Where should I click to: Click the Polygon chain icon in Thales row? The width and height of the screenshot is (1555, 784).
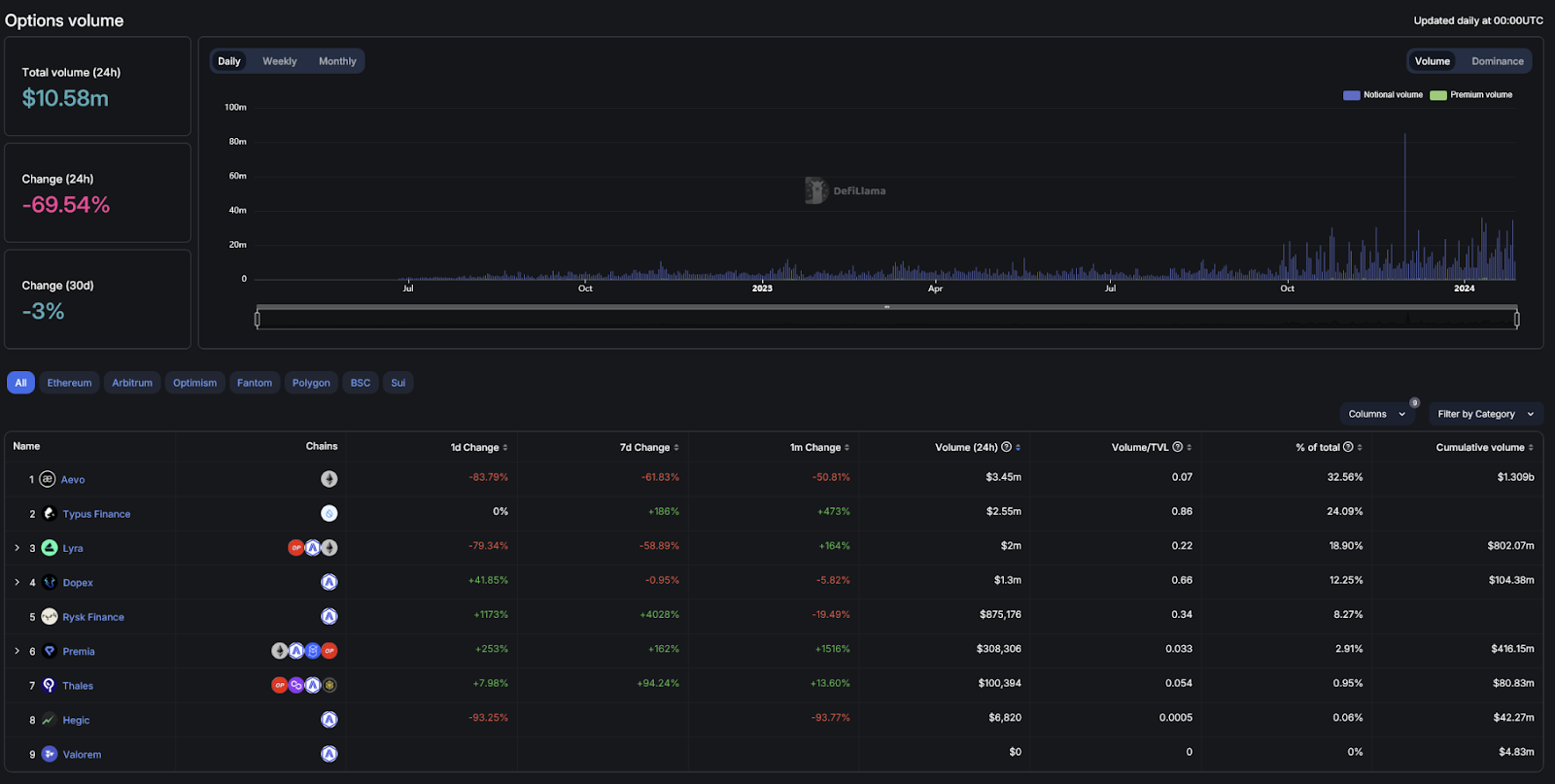click(296, 685)
